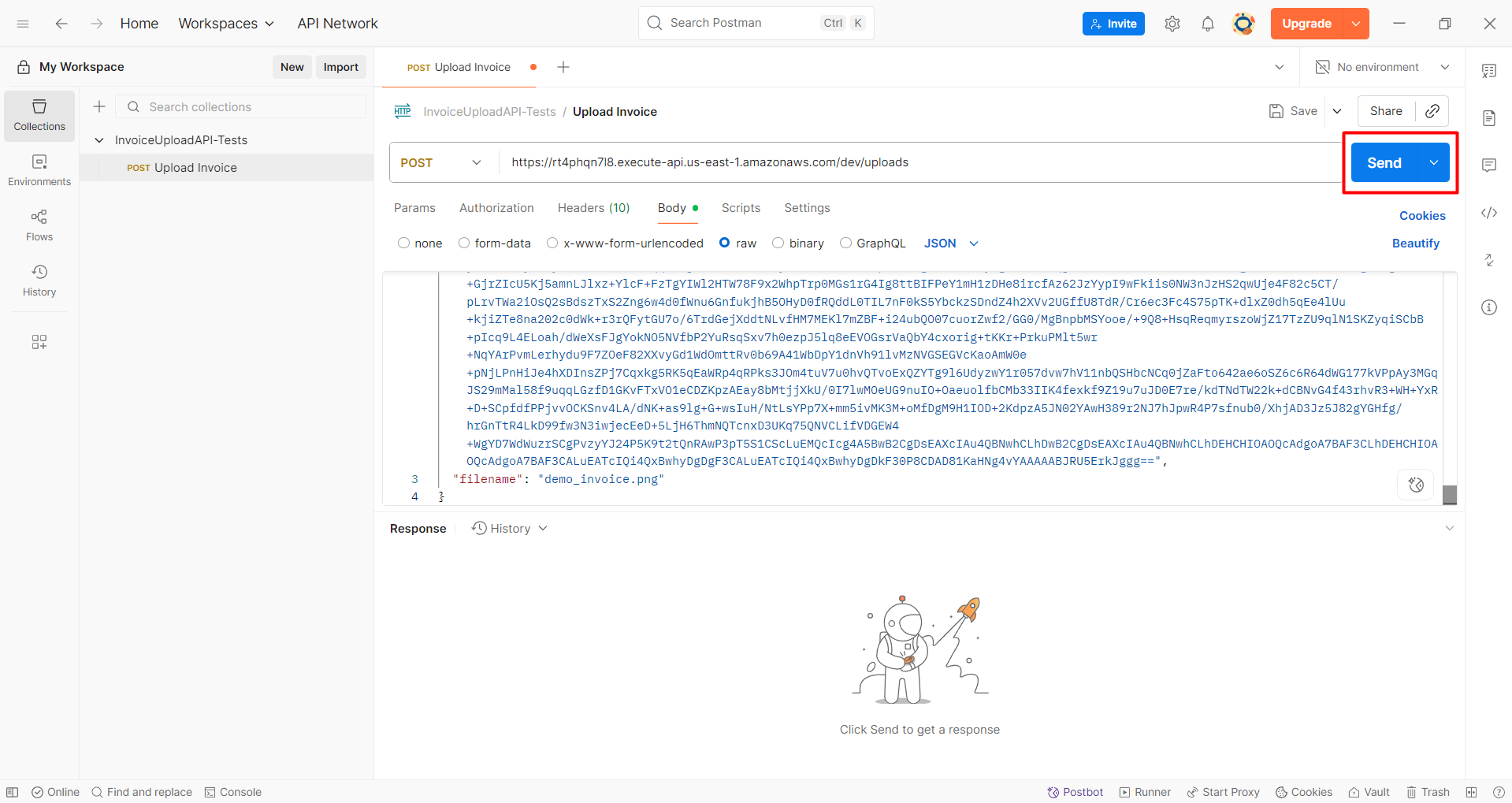Open the POST method dropdown
This screenshot has height=803, width=1512.
point(441,162)
